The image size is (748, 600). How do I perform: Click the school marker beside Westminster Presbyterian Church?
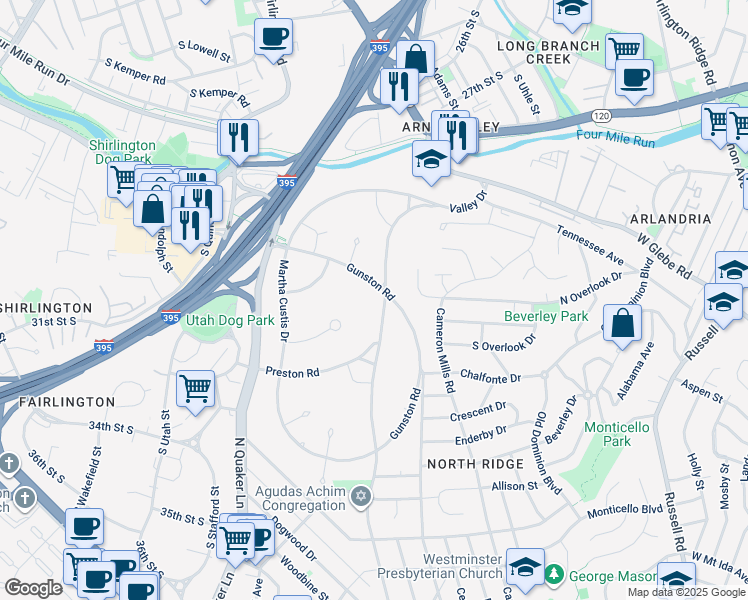click(525, 570)
